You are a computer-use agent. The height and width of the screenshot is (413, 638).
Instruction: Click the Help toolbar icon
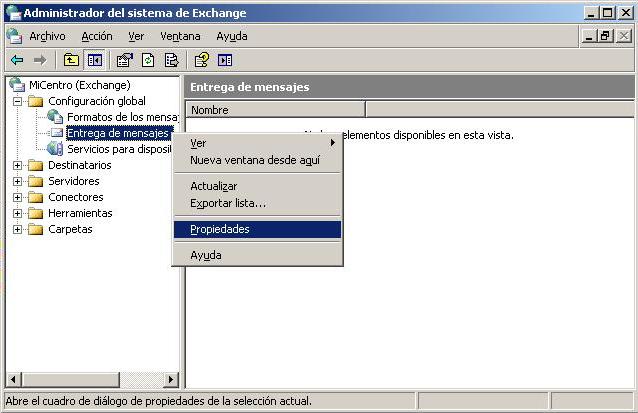(x=201, y=60)
